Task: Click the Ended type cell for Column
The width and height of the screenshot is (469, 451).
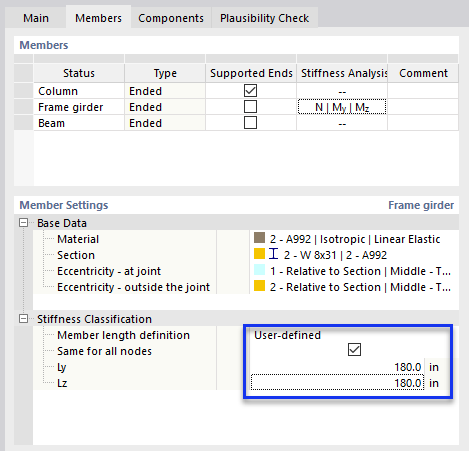Action: pos(165,91)
